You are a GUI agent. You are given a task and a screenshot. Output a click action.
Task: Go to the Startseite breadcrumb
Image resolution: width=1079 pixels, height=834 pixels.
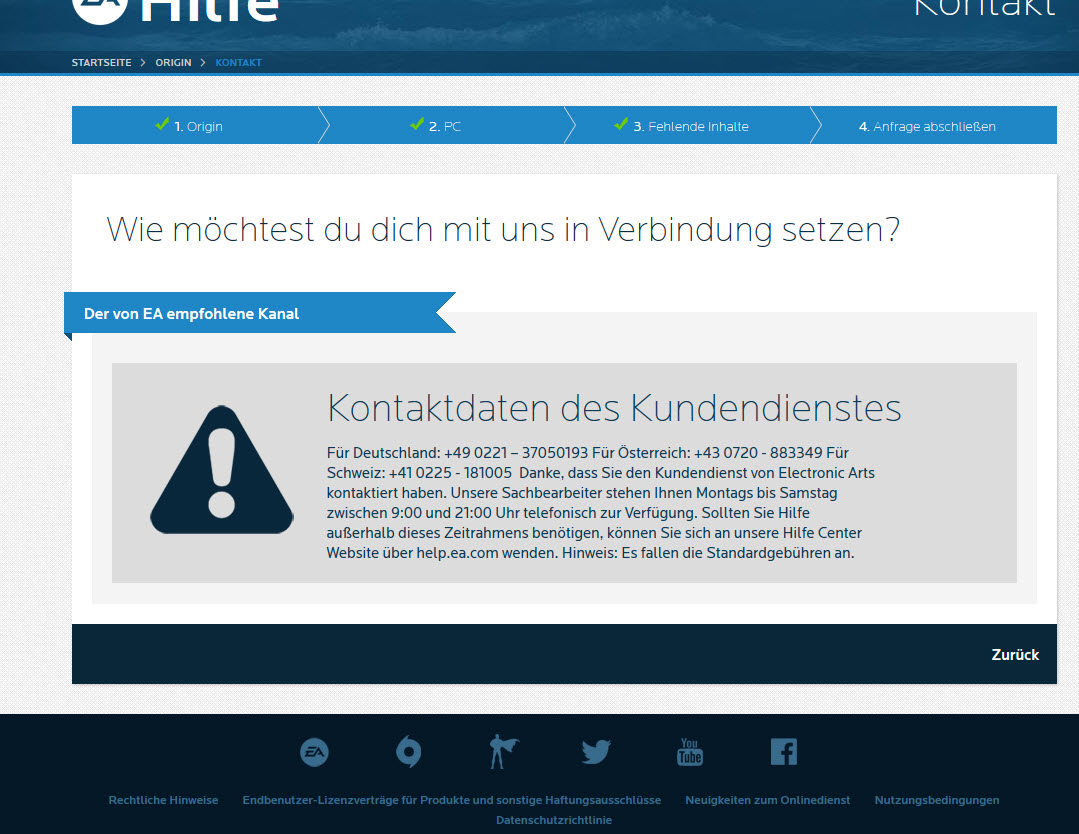click(x=101, y=63)
